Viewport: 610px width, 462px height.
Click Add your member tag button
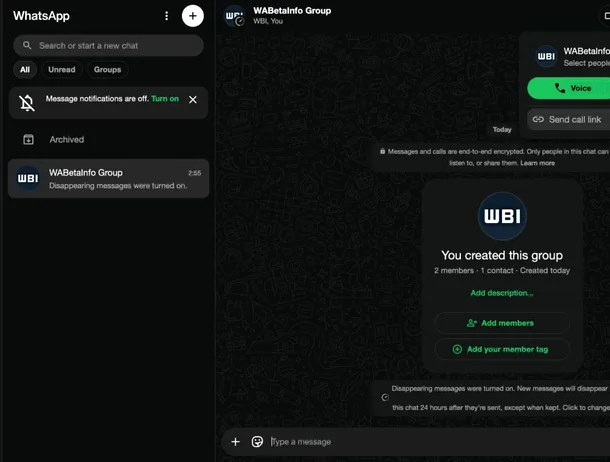coord(502,349)
